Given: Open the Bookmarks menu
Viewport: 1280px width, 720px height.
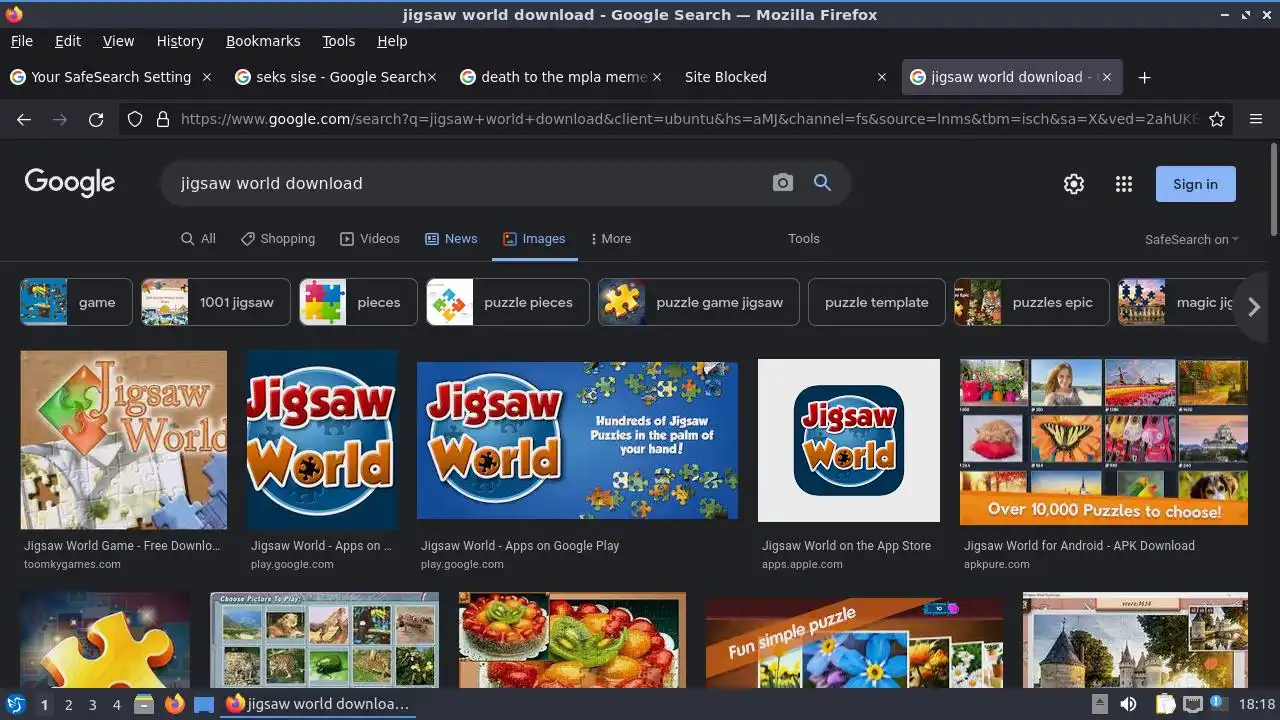Looking at the screenshot, I should click(x=263, y=41).
